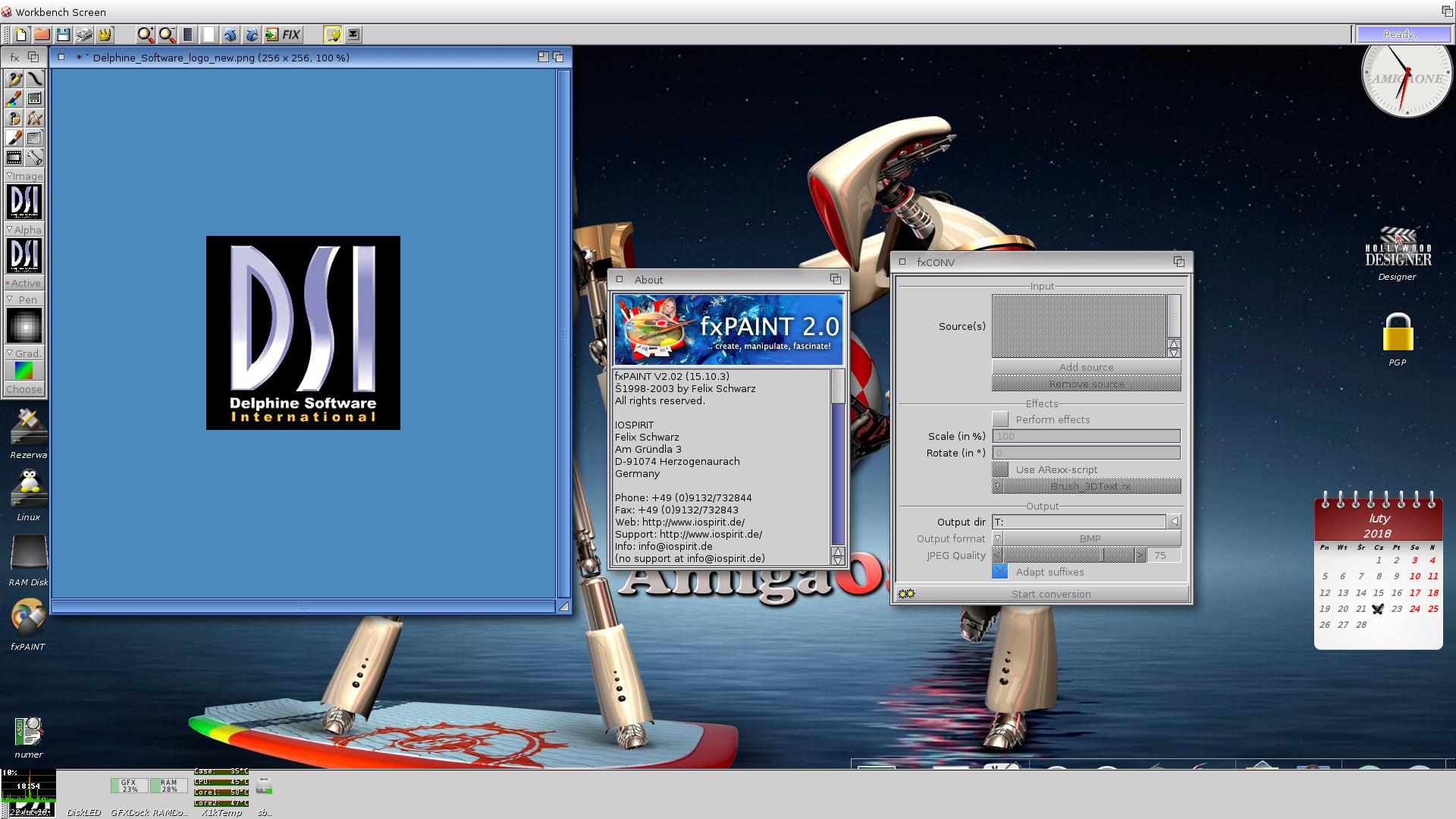Select the bone tool in the toolbox
The height and width of the screenshot is (819, 1456).
pos(35,158)
